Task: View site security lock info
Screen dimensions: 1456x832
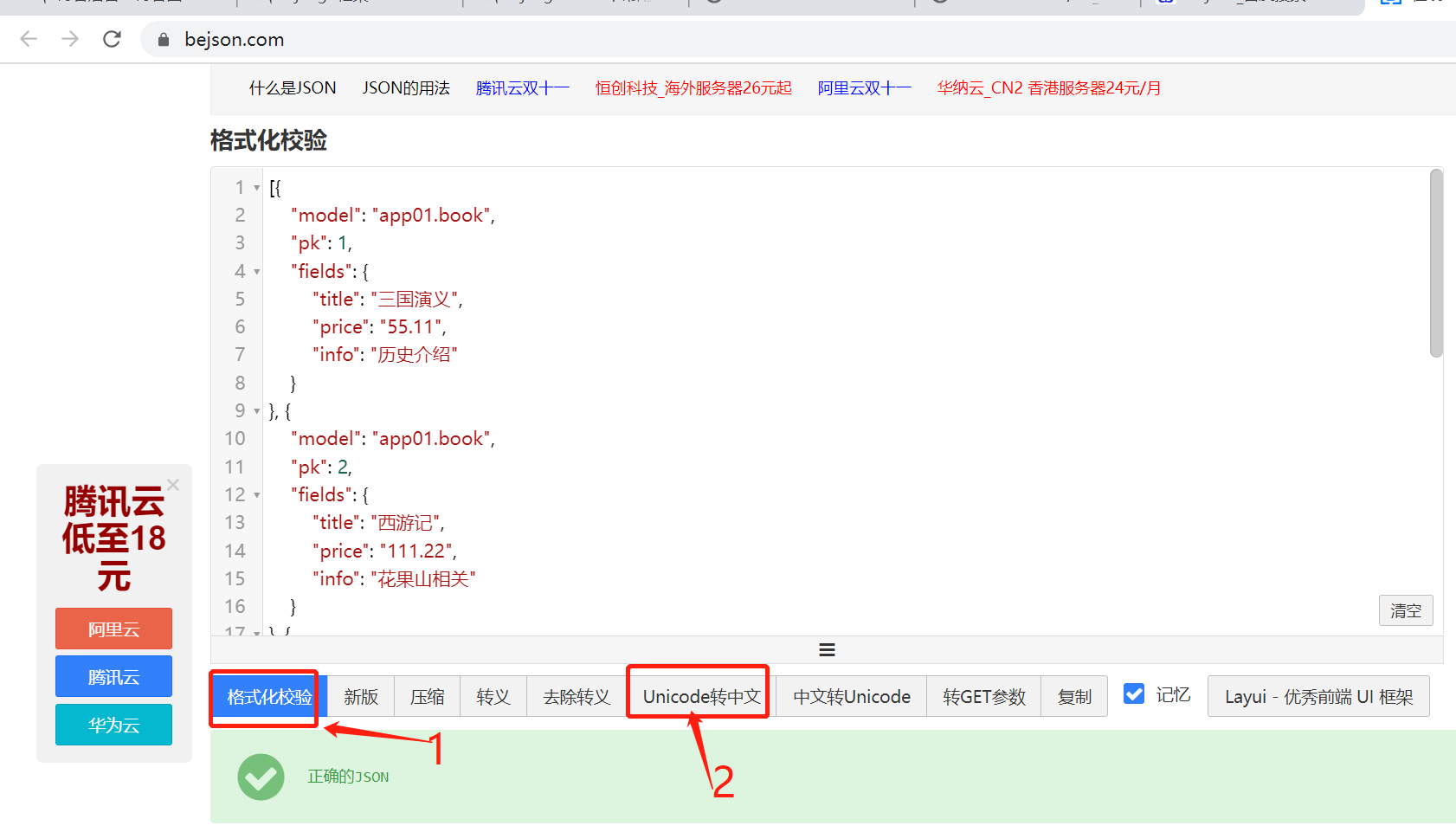Action: 164,40
